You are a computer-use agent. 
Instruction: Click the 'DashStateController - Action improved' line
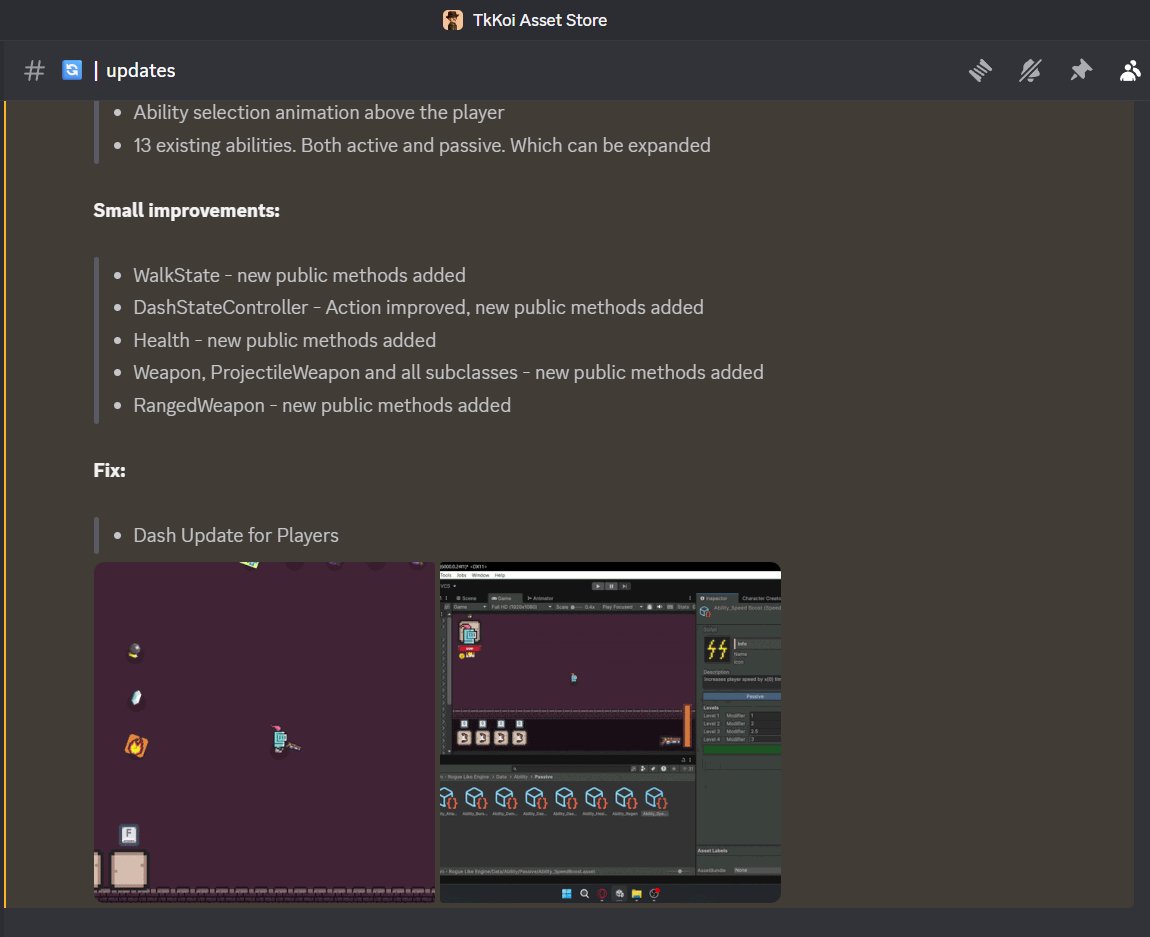(418, 307)
